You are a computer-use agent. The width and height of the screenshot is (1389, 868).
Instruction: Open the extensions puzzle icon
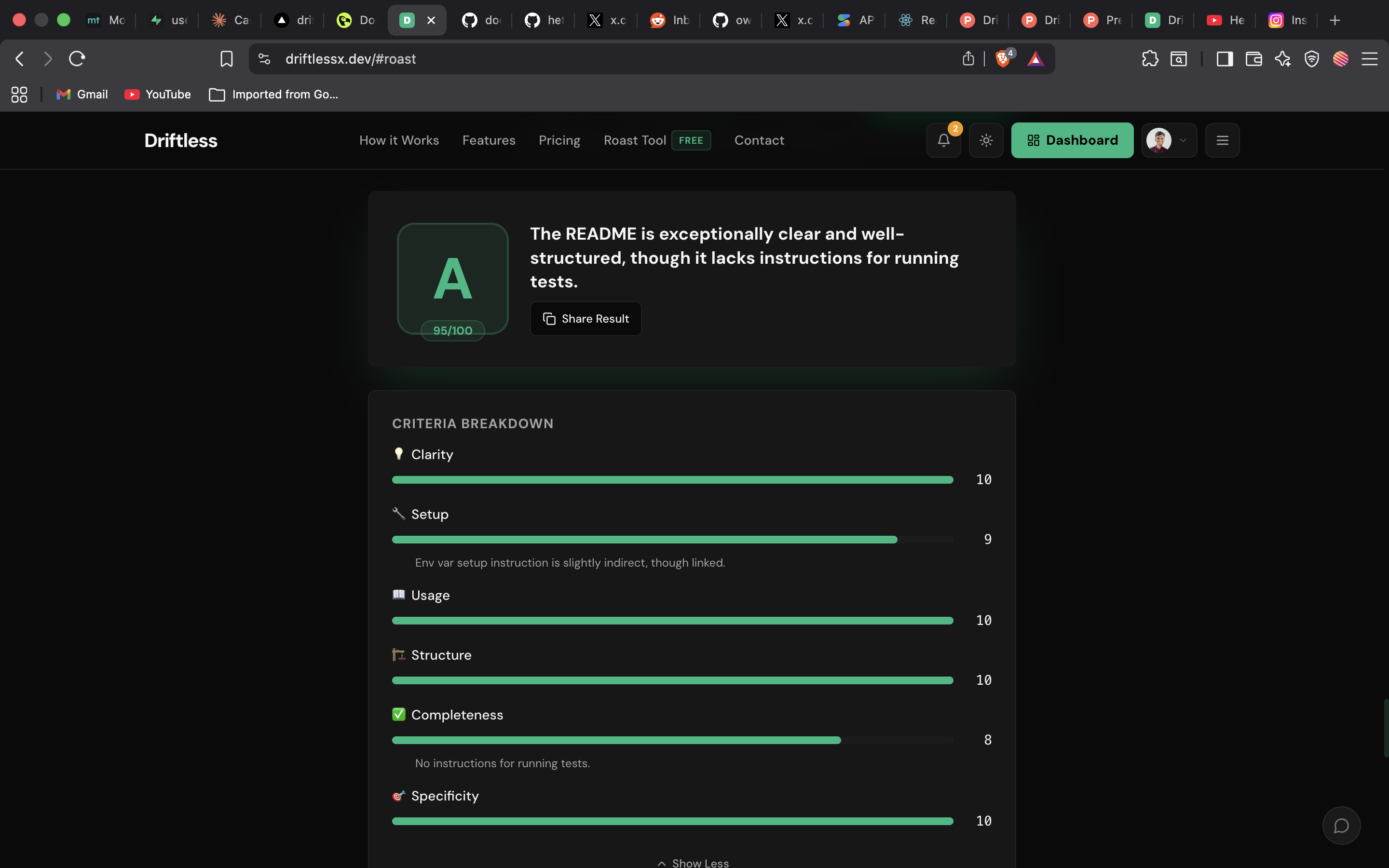tap(1150, 58)
